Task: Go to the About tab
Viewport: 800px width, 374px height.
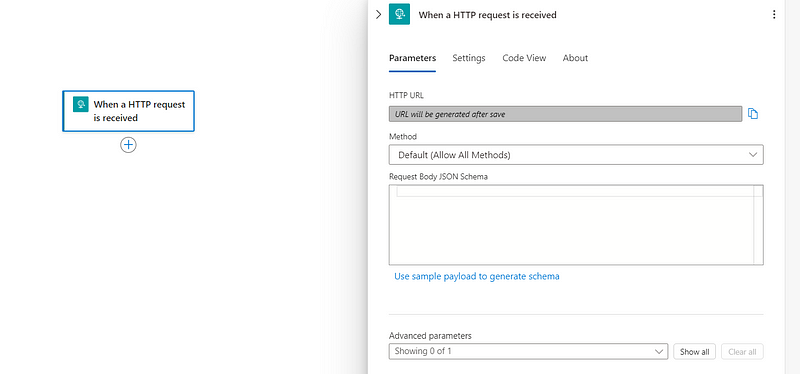Action: pyautogui.click(x=575, y=58)
